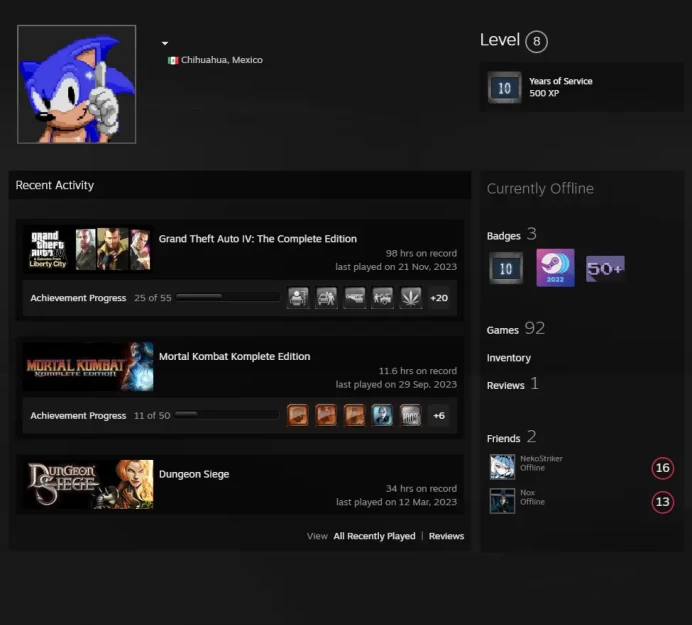Click GTA IV Achievement Progress 25 of 55
The image size is (692, 625).
[101, 298]
